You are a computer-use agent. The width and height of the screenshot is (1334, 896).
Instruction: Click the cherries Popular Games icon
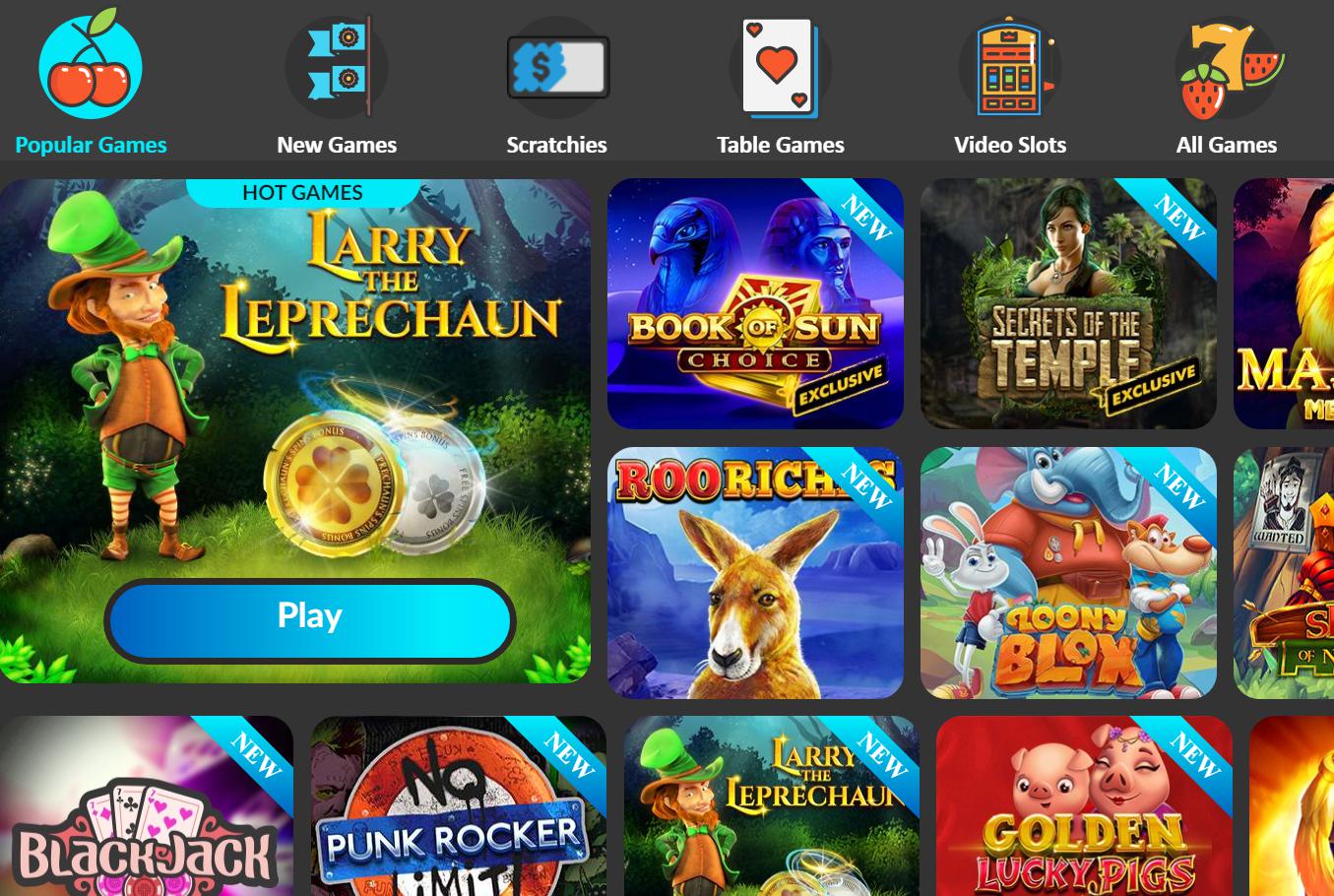pyautogui.click(x=91, y=67)
